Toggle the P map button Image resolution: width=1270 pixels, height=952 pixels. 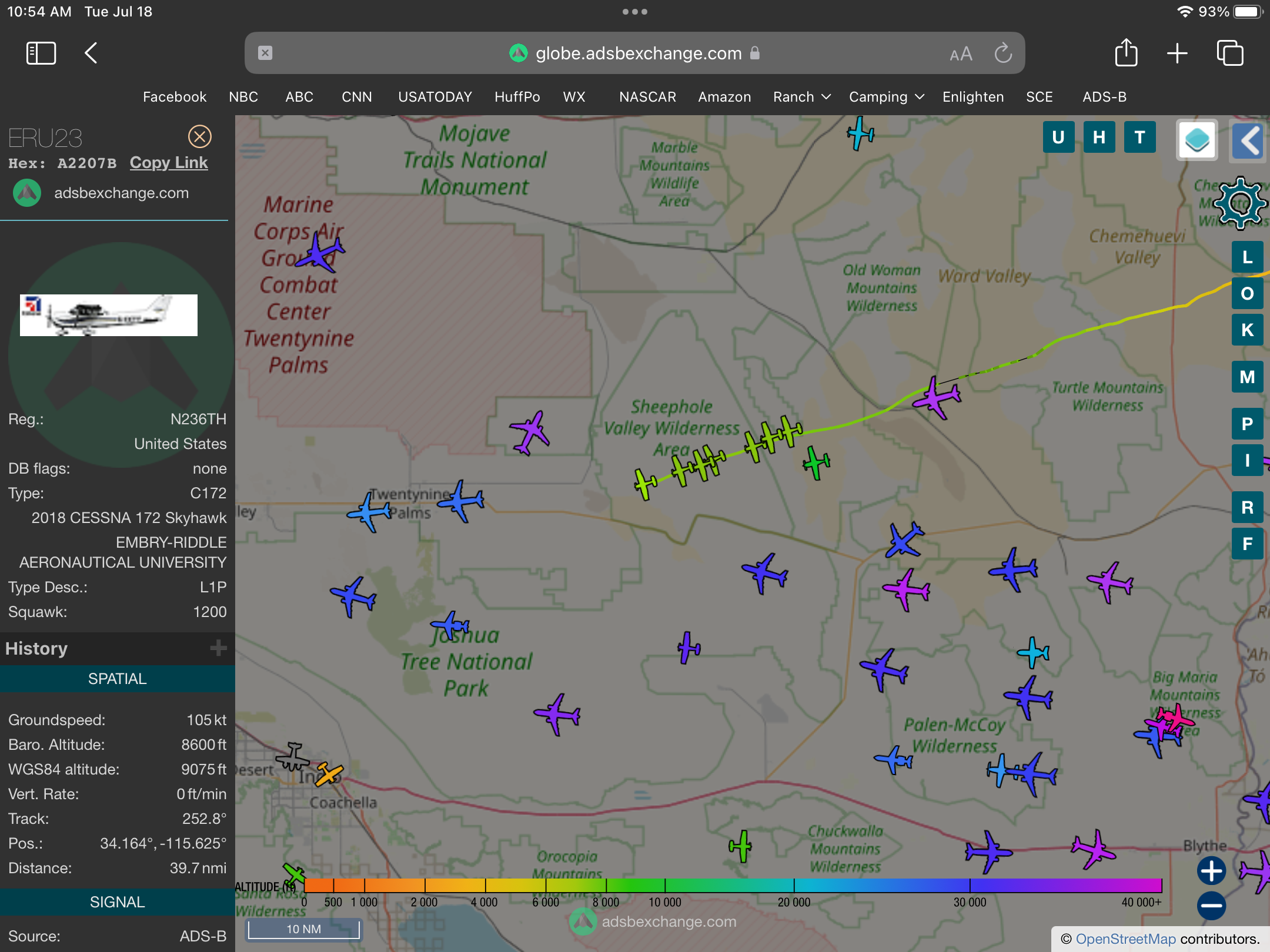click(x=1247, y=424)
